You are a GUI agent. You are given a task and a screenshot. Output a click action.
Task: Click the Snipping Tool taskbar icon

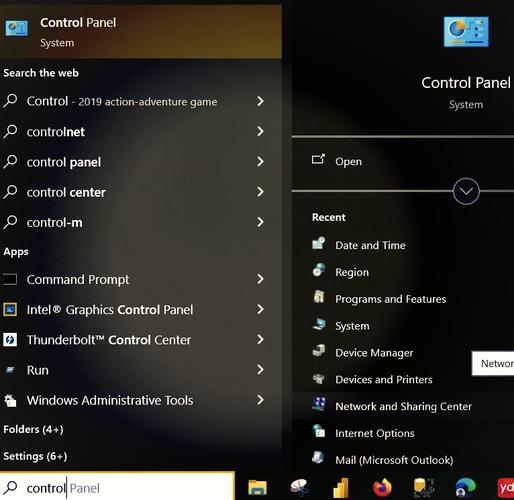coord(299,488)
